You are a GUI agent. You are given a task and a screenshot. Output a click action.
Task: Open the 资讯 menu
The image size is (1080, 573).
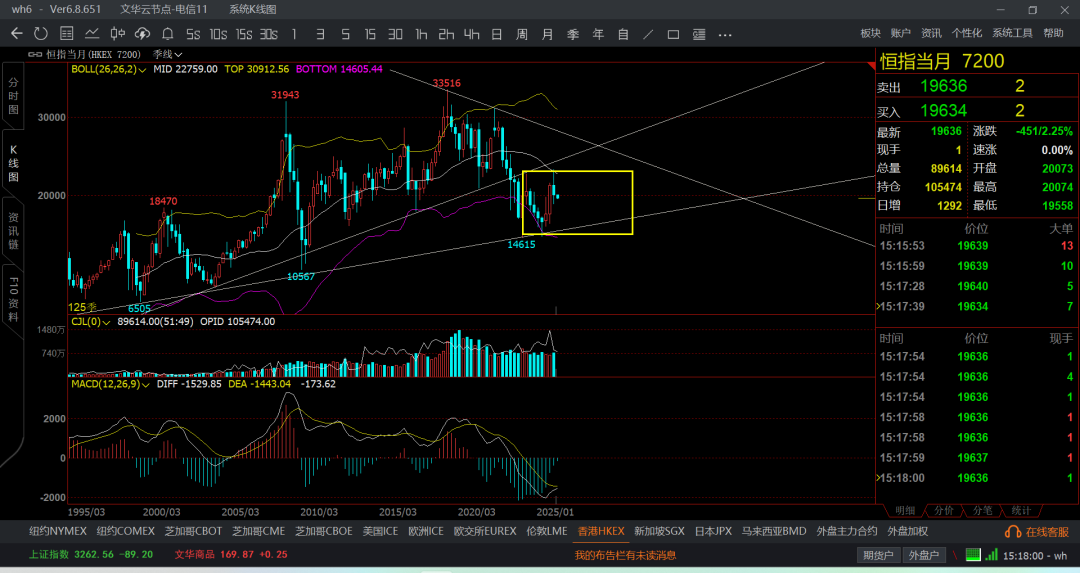click(931, 33)
